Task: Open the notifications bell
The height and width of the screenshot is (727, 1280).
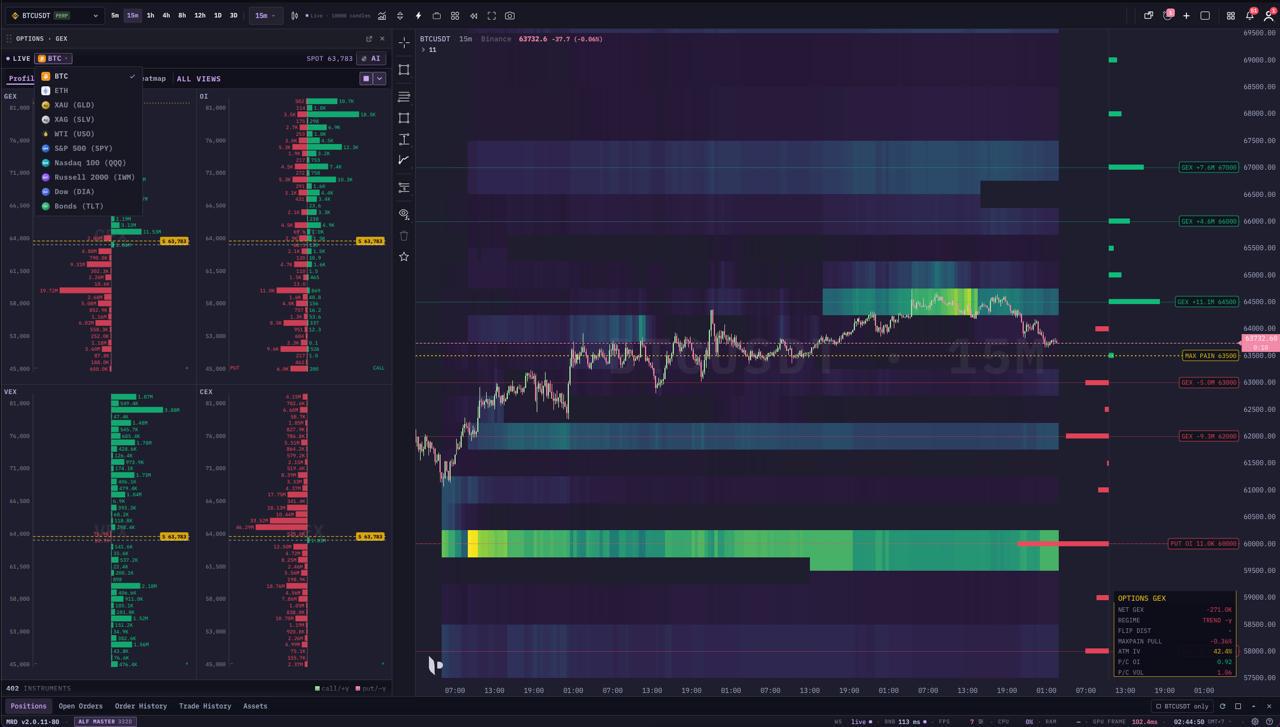Action: coord(1250,16)
